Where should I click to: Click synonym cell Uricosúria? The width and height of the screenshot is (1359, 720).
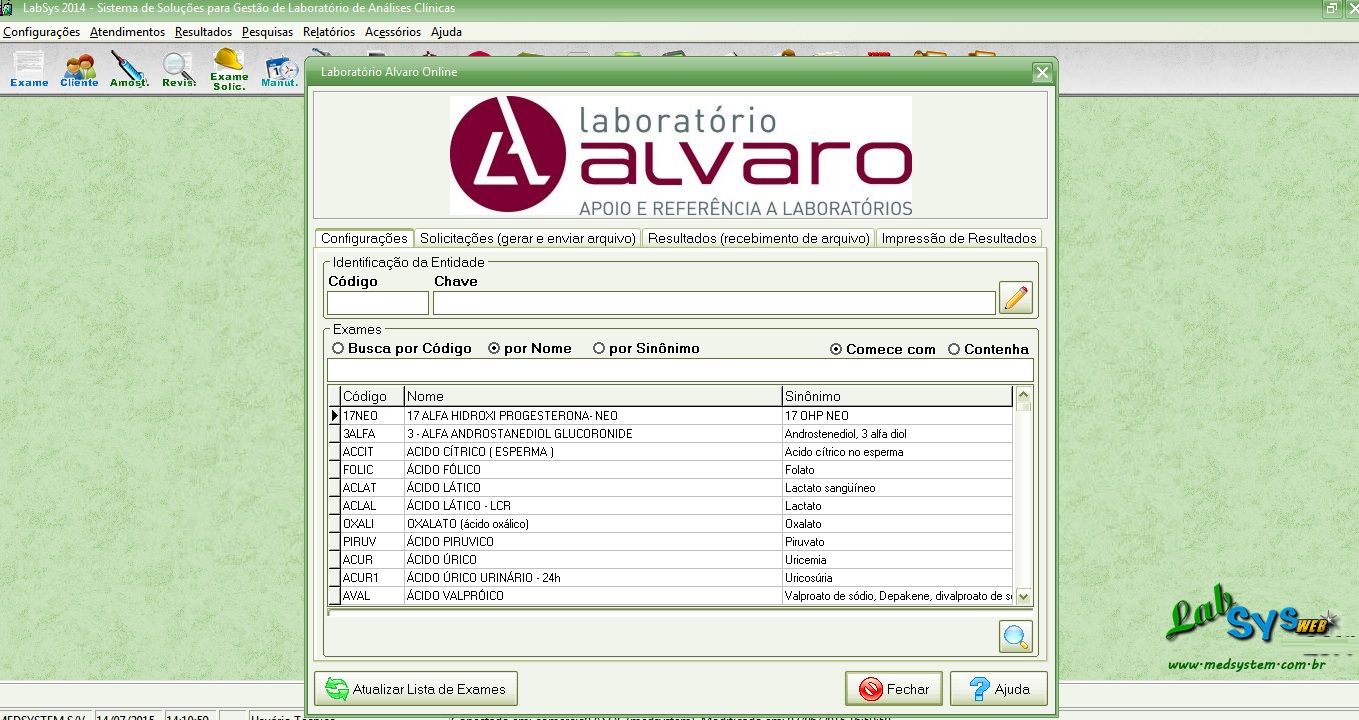(897, 578)
